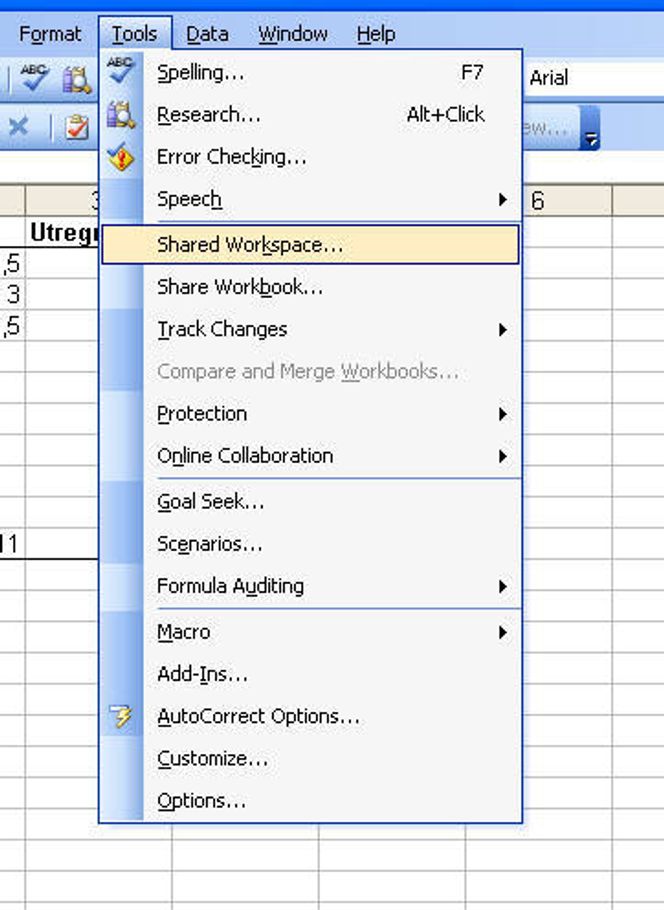Image resolution: width=664 pixels, height=910 pixels.
Task: Open the toolbar options dropdown arrow
Action: (x=591, y=138)
